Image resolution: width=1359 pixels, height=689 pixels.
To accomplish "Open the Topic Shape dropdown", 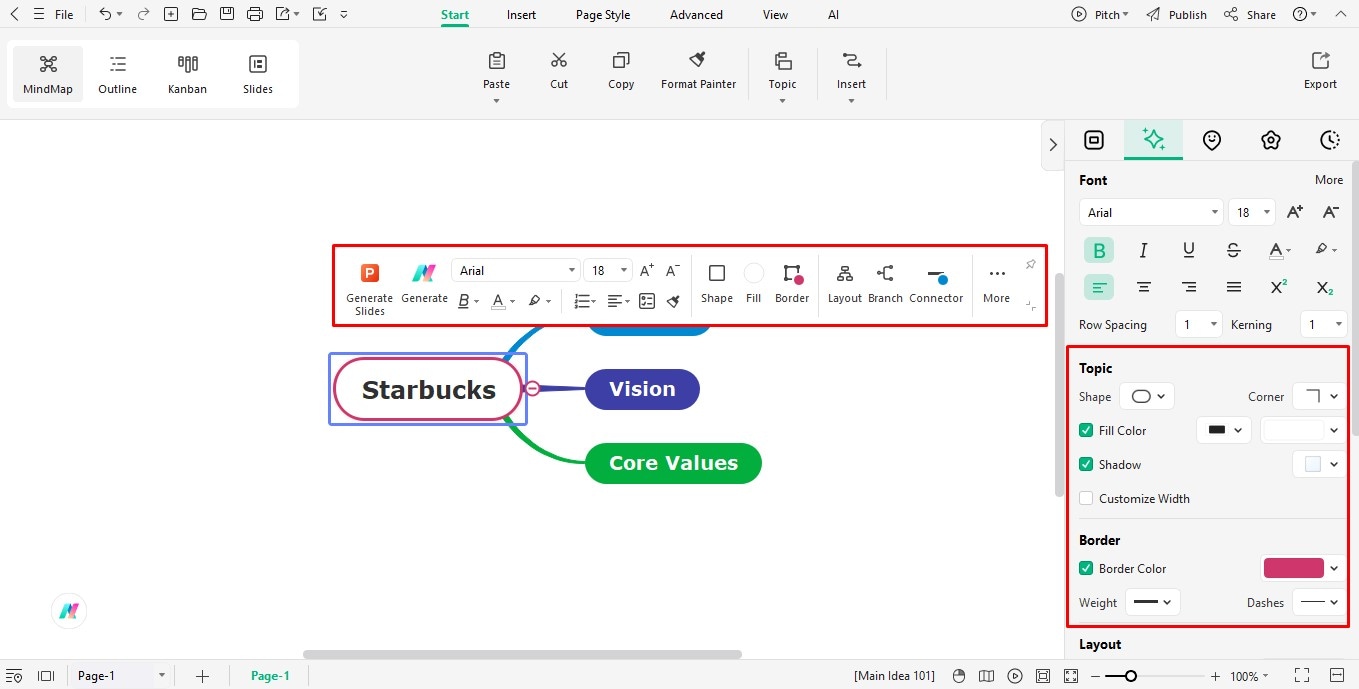I will (1147, 397).
